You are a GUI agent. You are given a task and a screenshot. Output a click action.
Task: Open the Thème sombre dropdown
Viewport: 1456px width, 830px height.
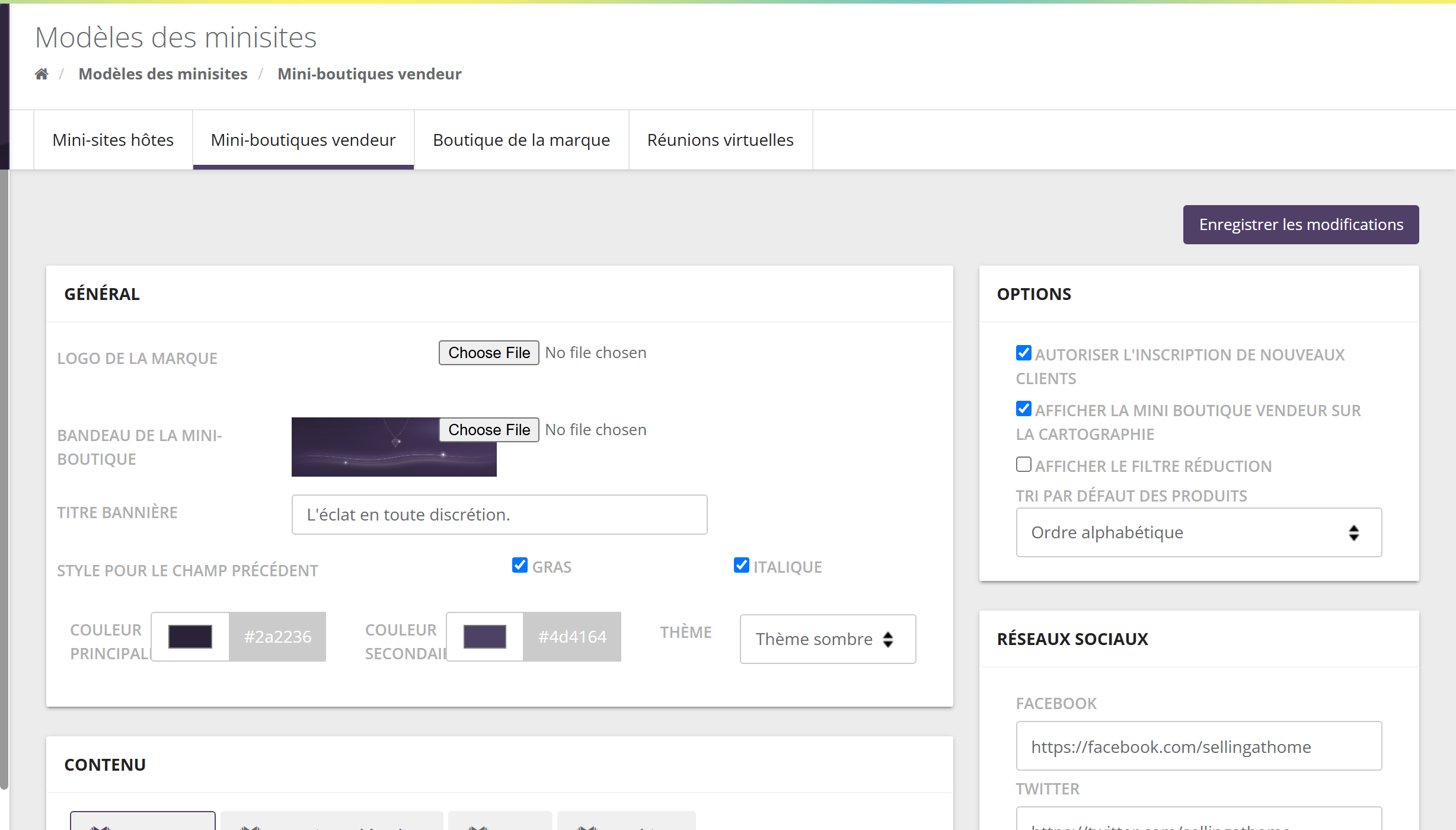coord(828,639)
